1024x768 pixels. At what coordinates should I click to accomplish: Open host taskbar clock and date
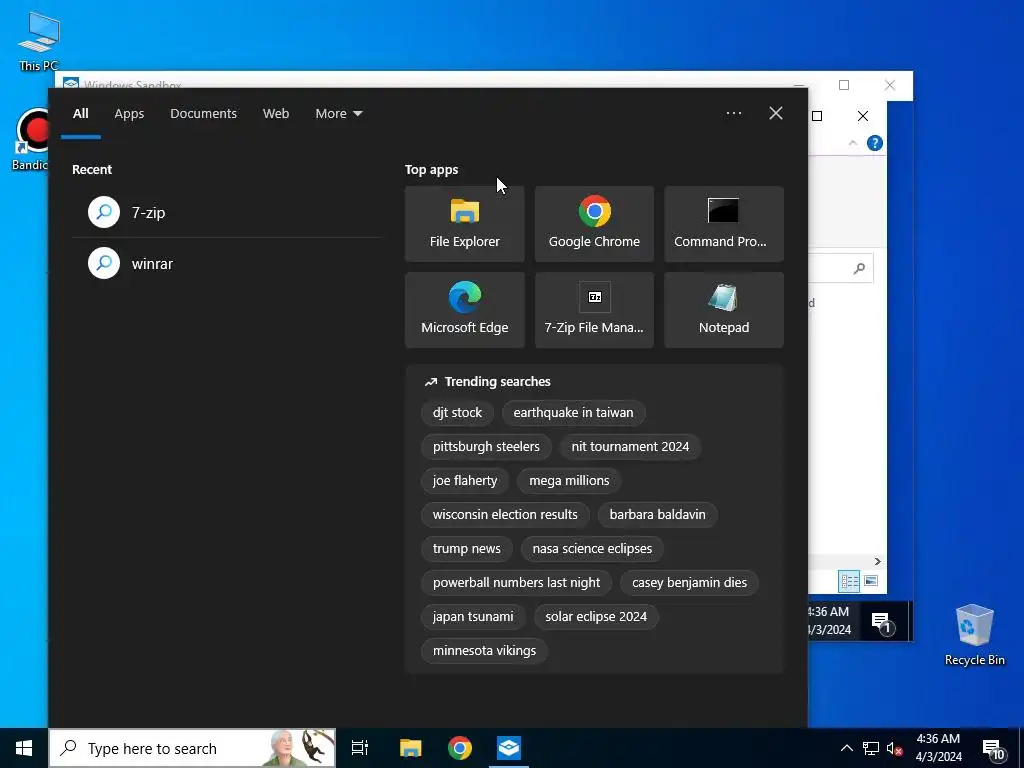coord(938,748)
